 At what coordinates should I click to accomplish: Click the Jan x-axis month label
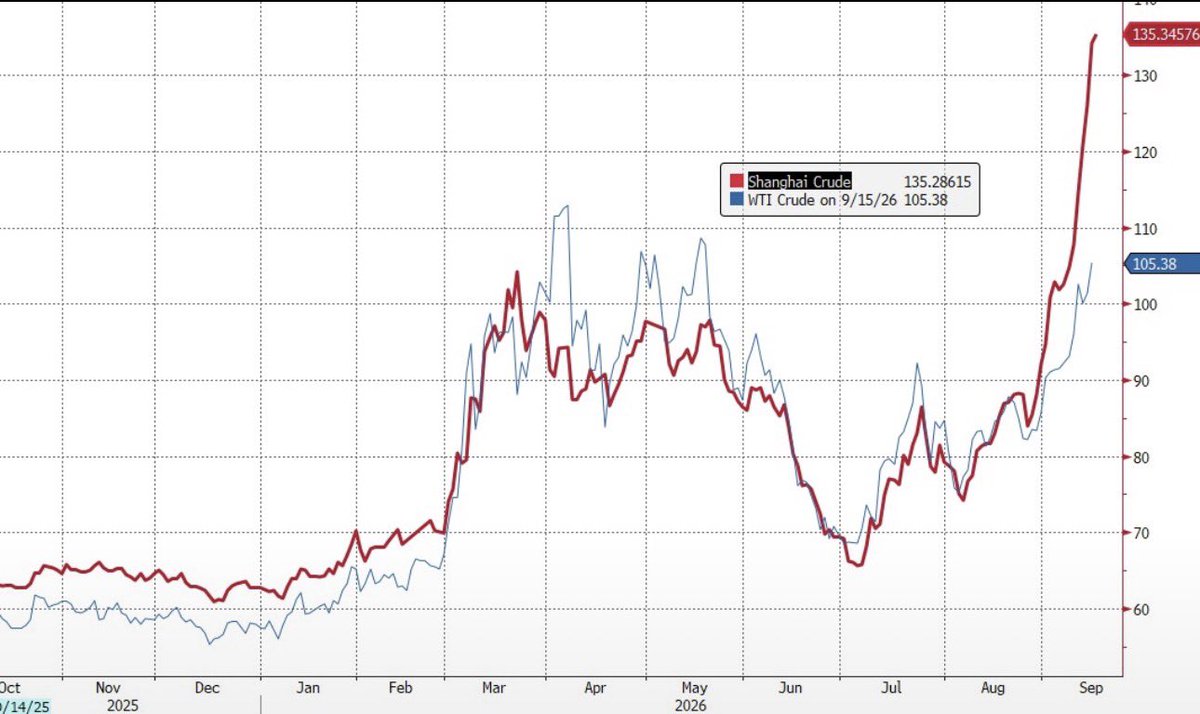(310, 688)
